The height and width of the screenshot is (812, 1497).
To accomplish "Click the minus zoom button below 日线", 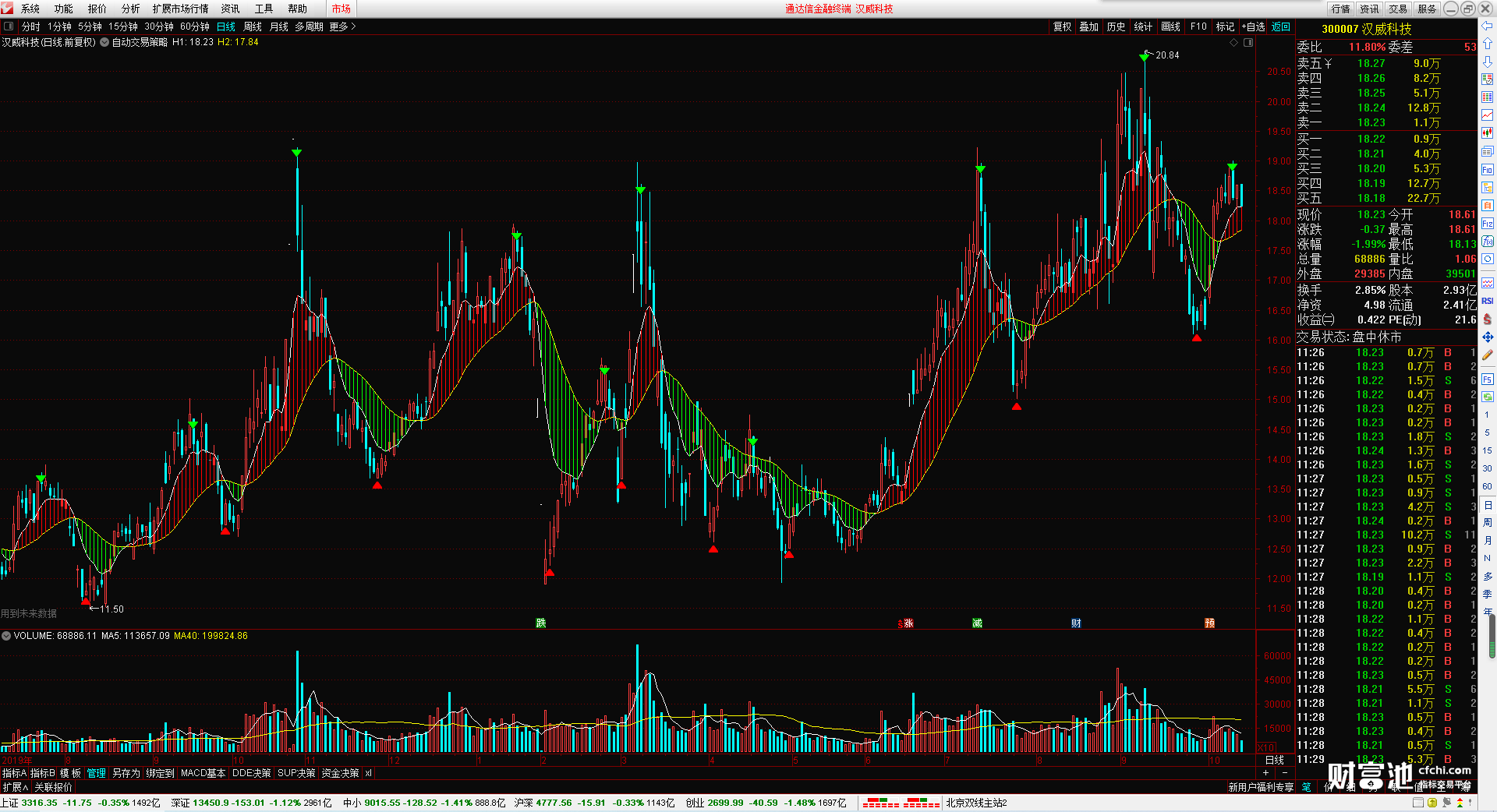I will pos(1285,772).
